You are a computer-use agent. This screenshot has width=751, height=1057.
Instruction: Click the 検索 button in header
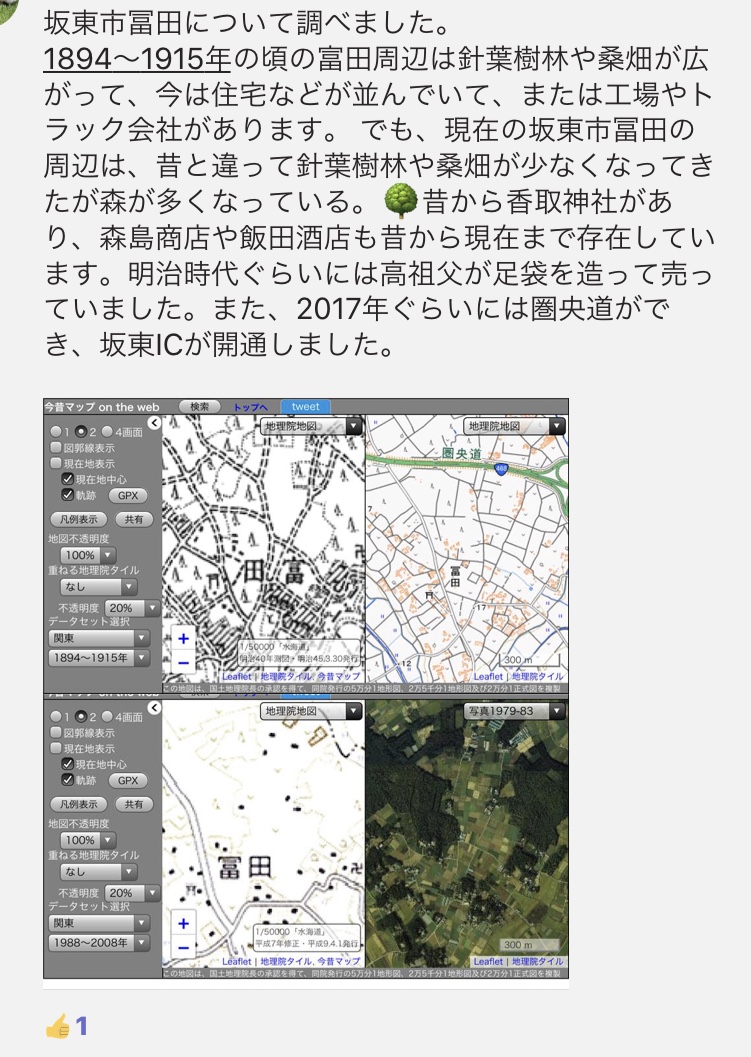point(200,406)
